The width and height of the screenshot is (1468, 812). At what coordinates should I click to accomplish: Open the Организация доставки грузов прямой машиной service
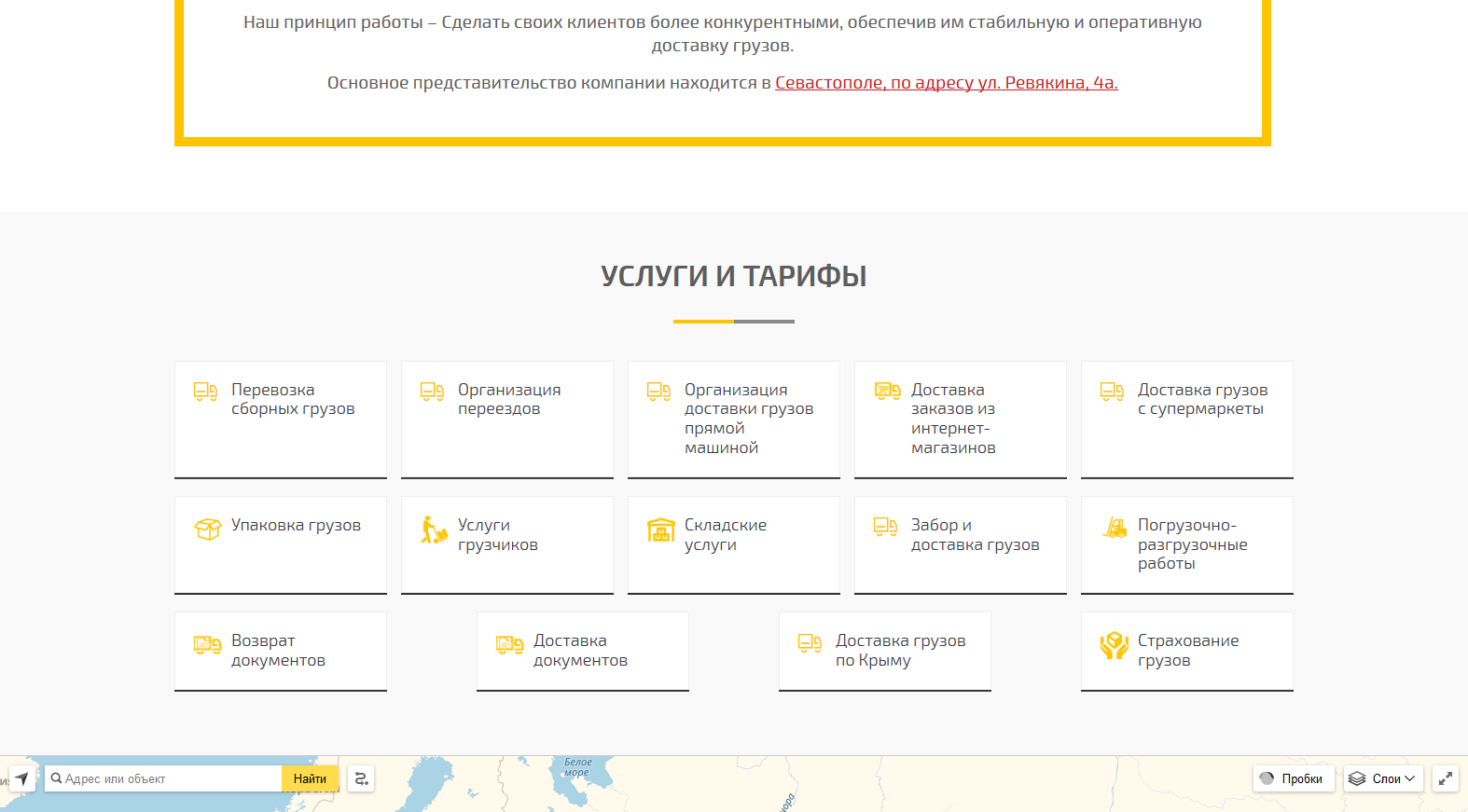[x=734, y=420]
